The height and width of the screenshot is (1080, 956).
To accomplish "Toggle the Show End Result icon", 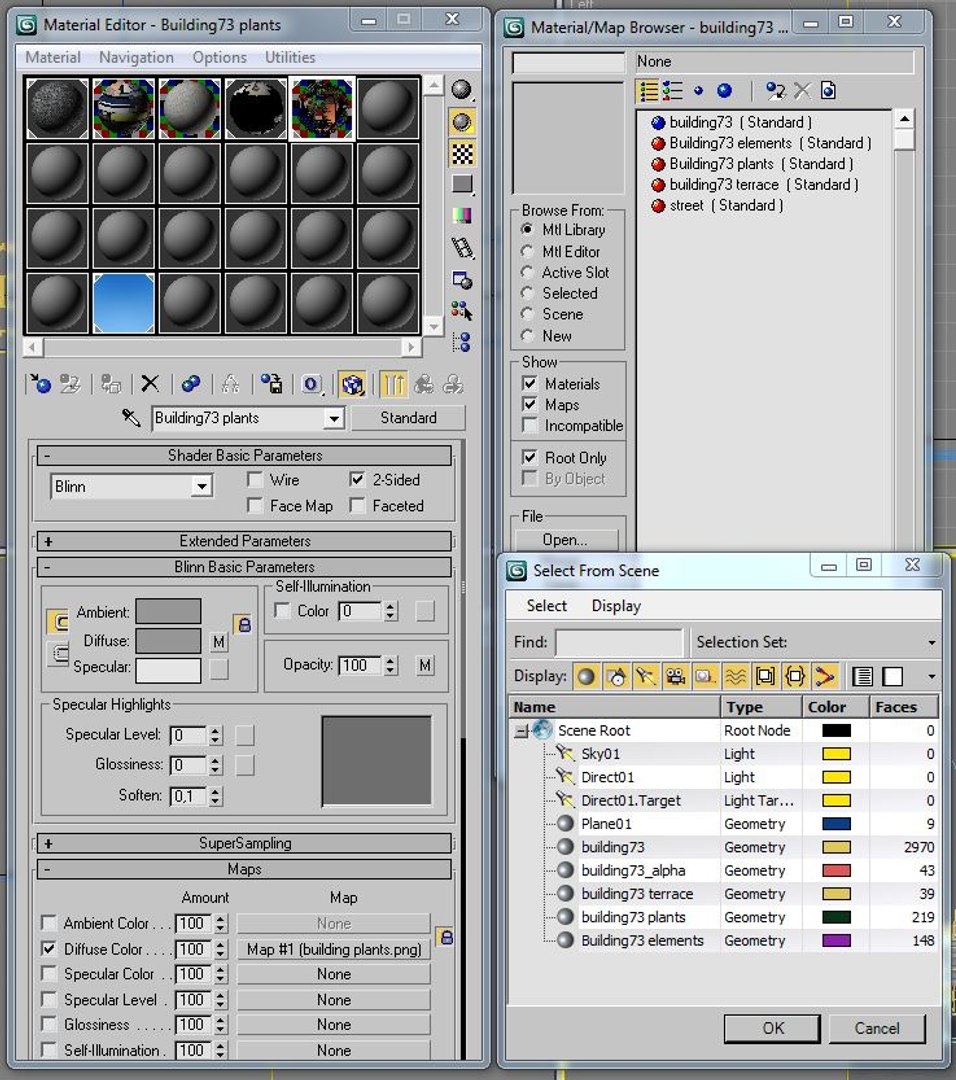I will (393, 384).
